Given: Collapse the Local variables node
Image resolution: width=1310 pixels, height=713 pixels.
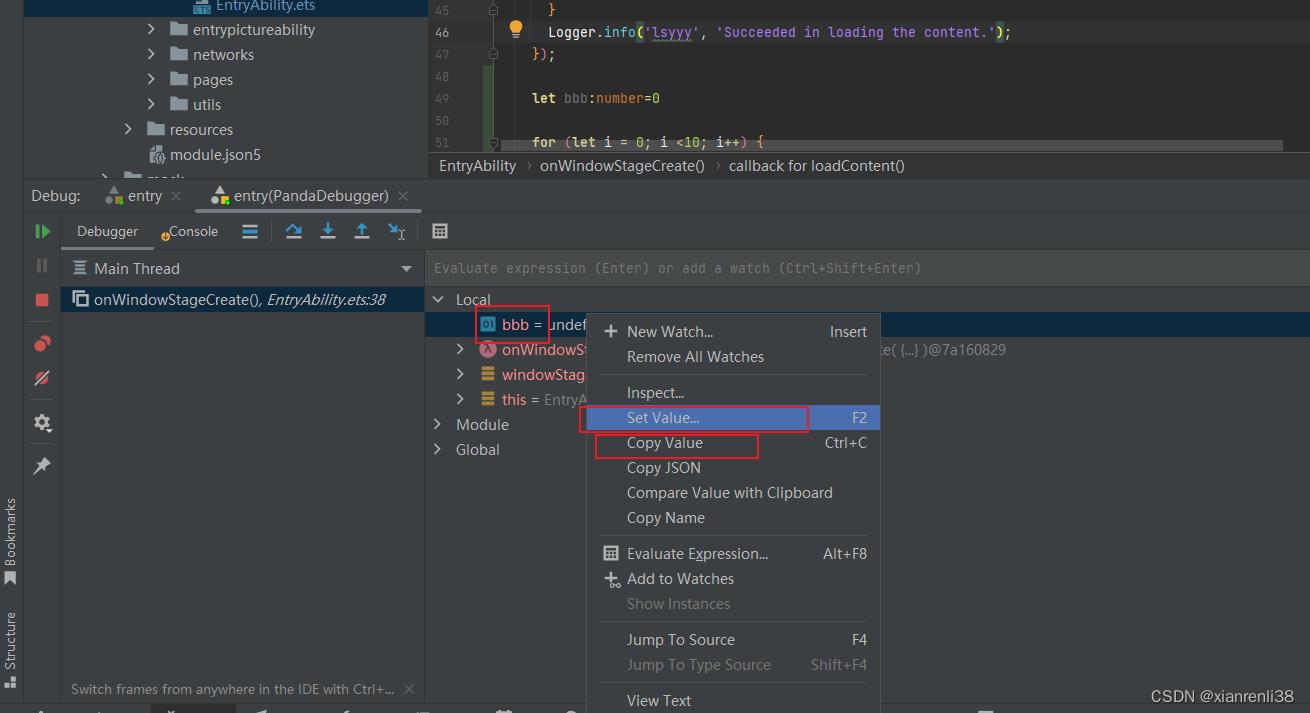Looking at the screenshot, I should [x=438, y=299].
